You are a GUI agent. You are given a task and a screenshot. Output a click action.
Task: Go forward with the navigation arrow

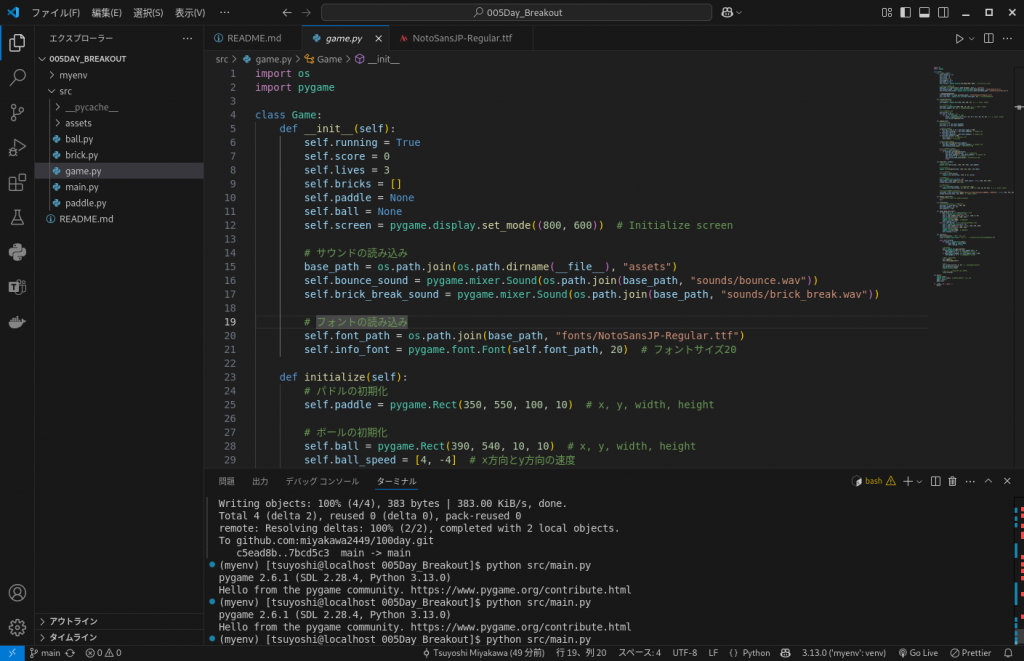point(306,12)
